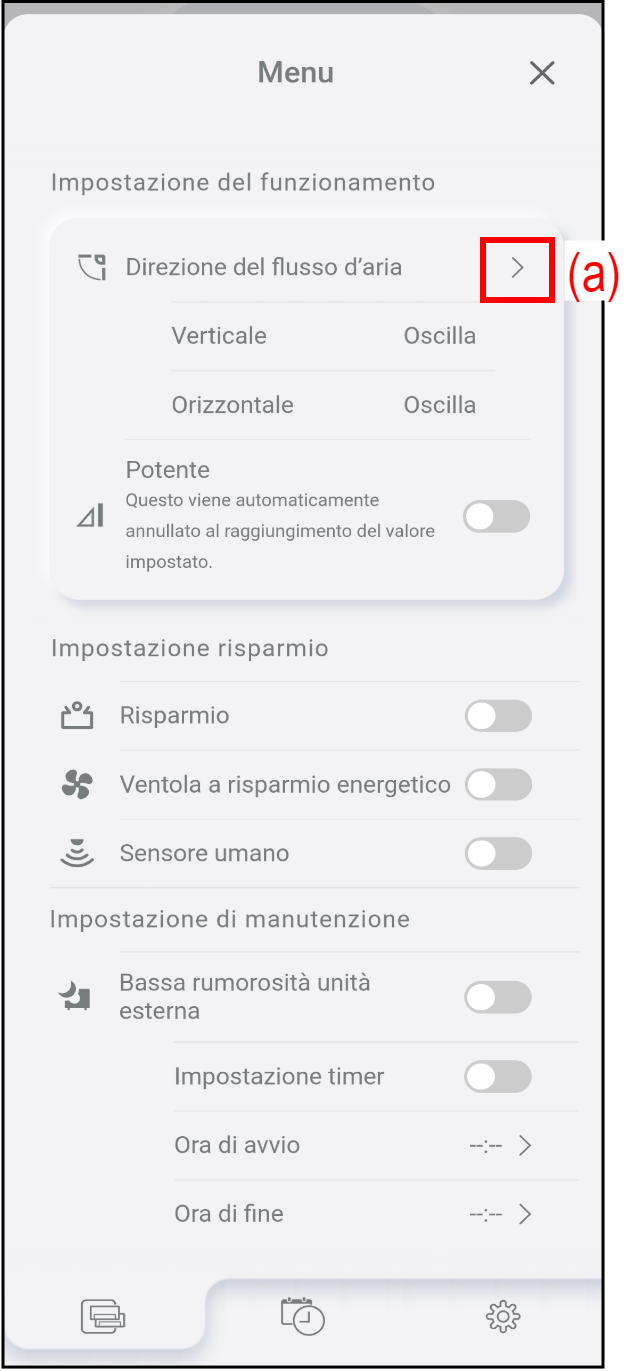The width and height of the screenshot is (628, 1371).
Task: Open the schedule timer tab icon
Action: 302,1315
